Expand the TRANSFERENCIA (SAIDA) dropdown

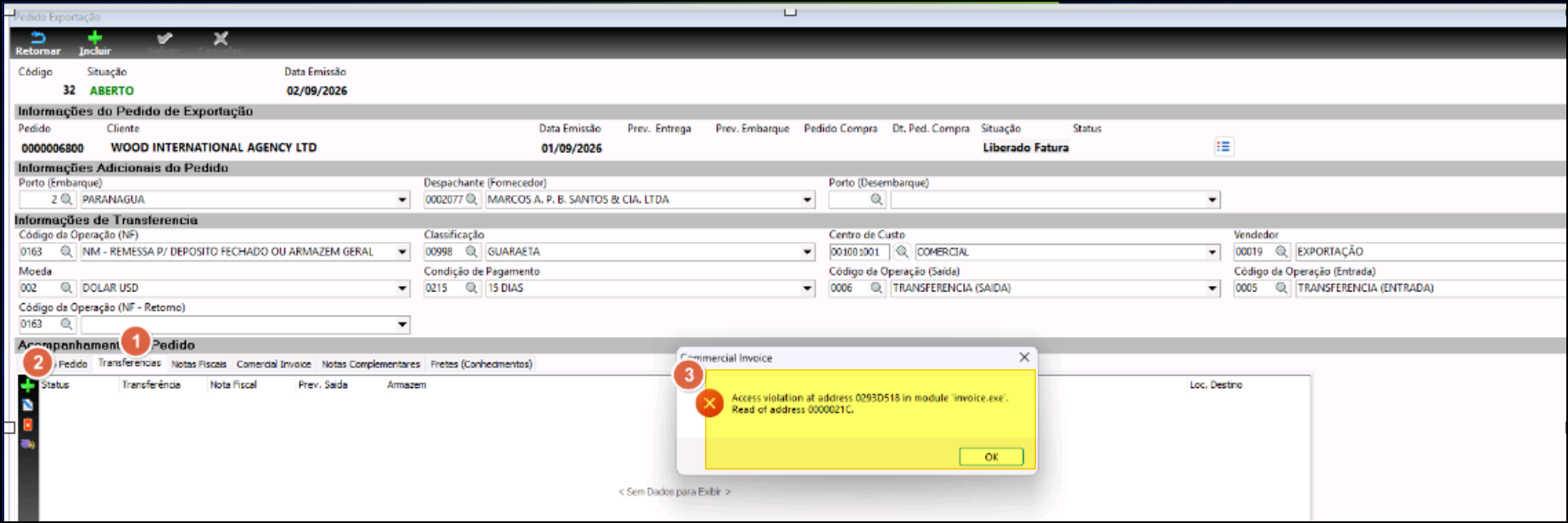tap(1212, 289)
